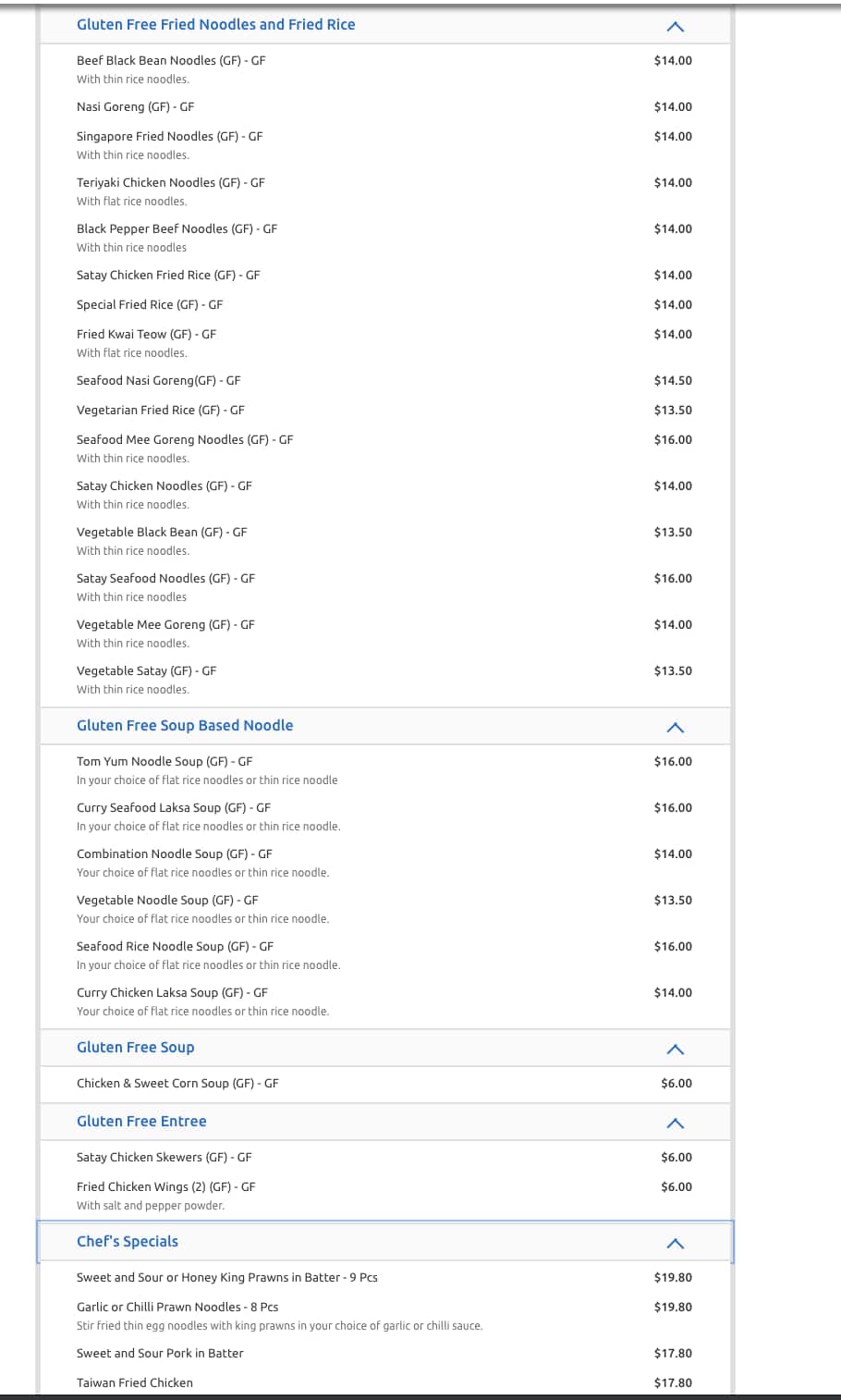Viewport: 841px width, 1400px height.
Task: Click the Chef's Specials heading
Action: 128,1242
